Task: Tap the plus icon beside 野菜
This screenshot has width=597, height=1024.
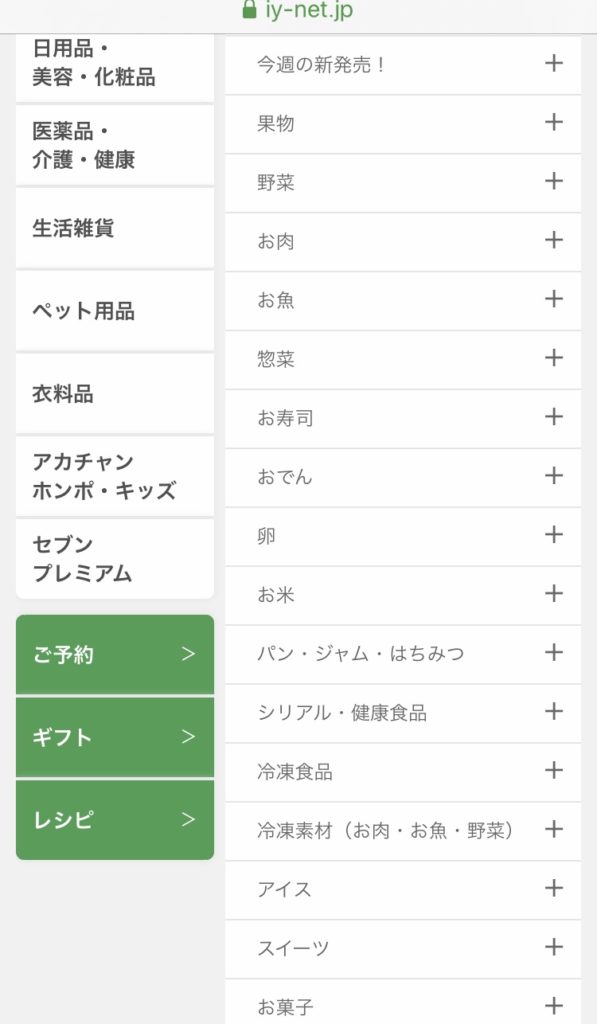Action: (x=553, y=181)
